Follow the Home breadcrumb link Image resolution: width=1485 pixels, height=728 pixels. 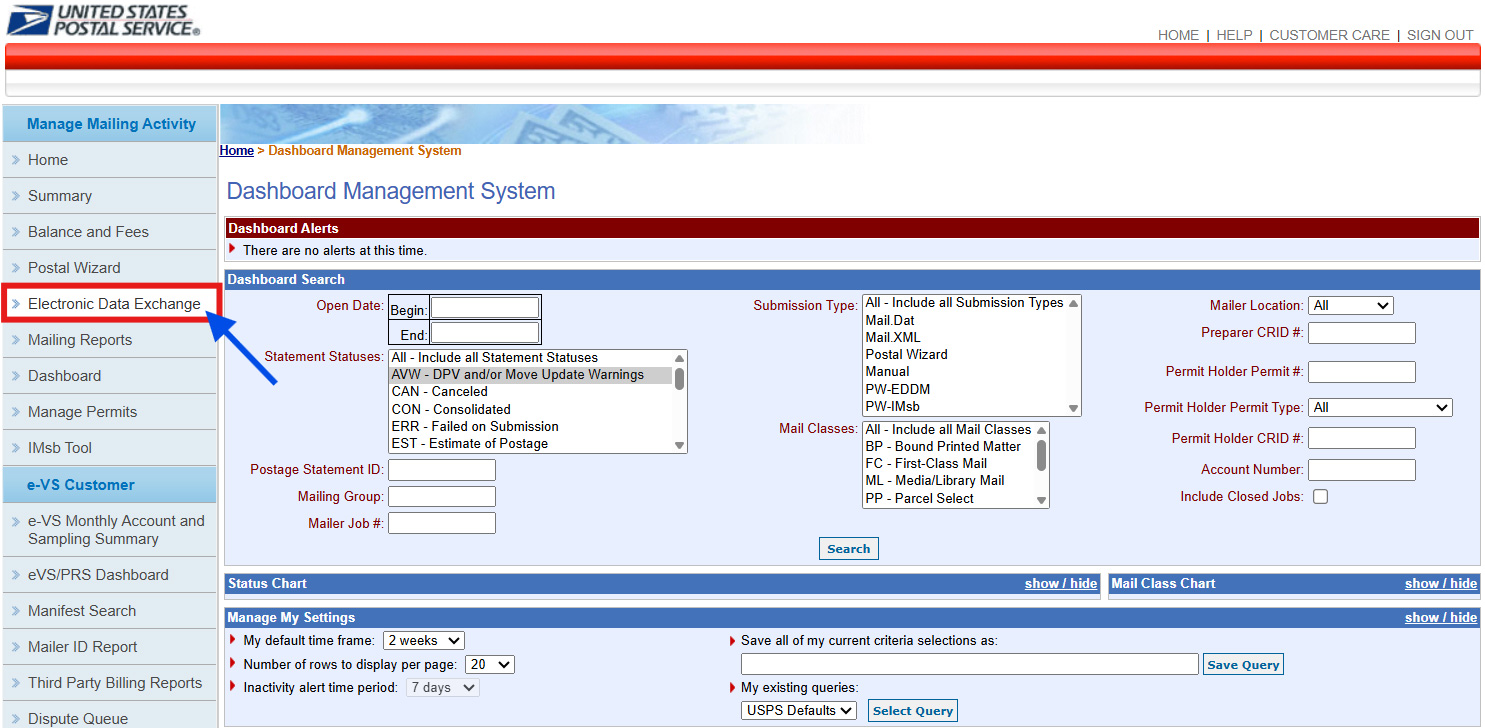click(x=237, y=151)
